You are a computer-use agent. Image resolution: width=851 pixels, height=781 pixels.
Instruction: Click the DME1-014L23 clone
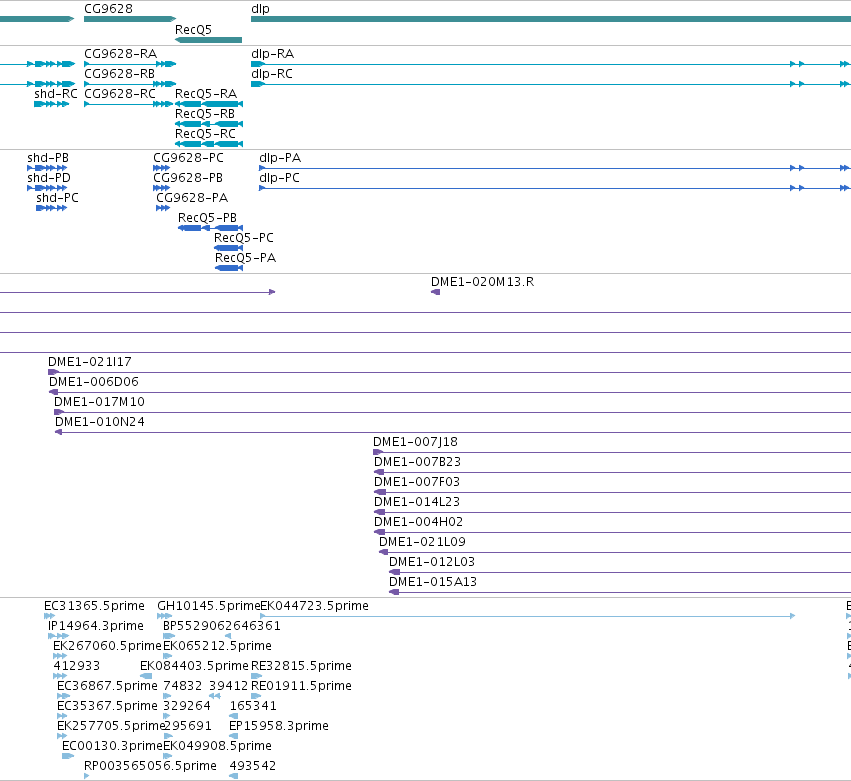(x=612, y=512)
